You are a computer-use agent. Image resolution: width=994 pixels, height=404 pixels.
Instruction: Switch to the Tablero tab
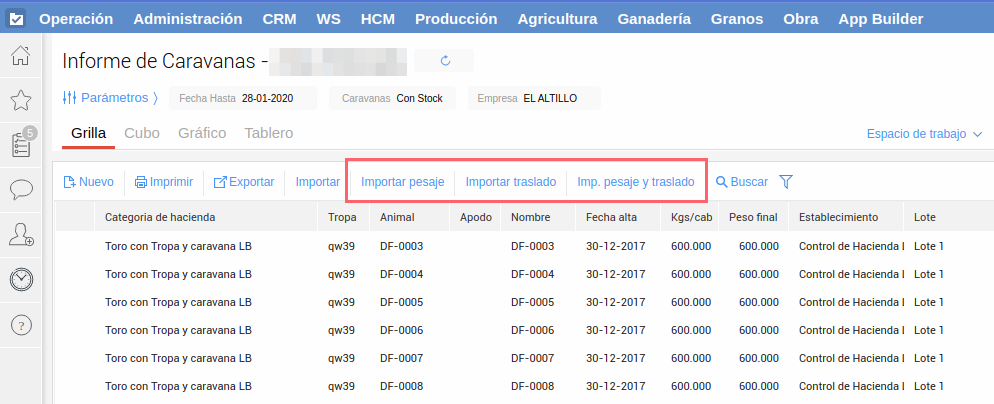(269, 133)
